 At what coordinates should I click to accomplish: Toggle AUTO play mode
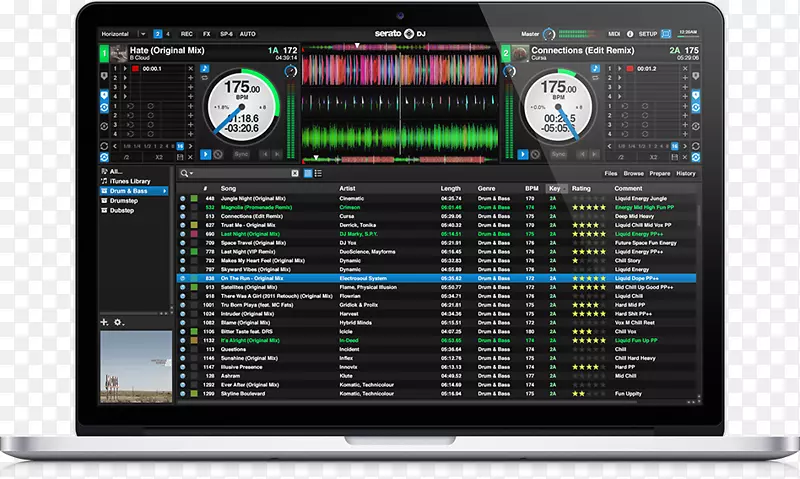[247, 34]
